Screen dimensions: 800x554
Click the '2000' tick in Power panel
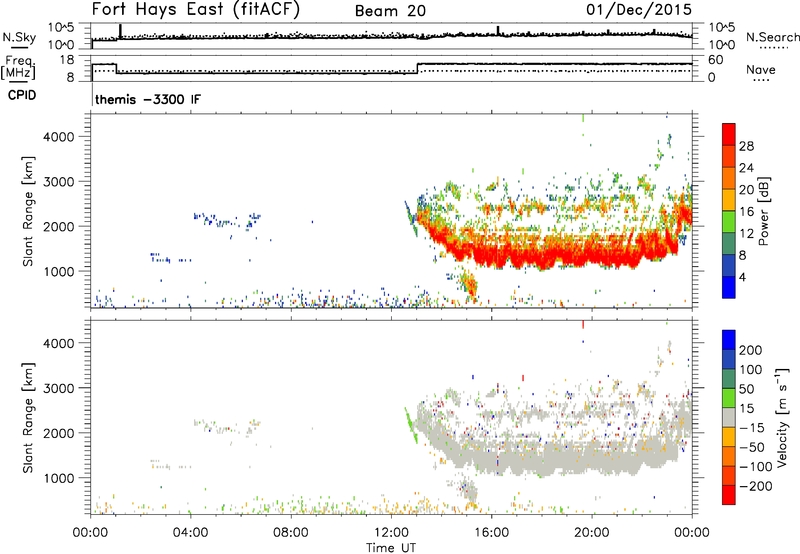click(x=58, y=226)
